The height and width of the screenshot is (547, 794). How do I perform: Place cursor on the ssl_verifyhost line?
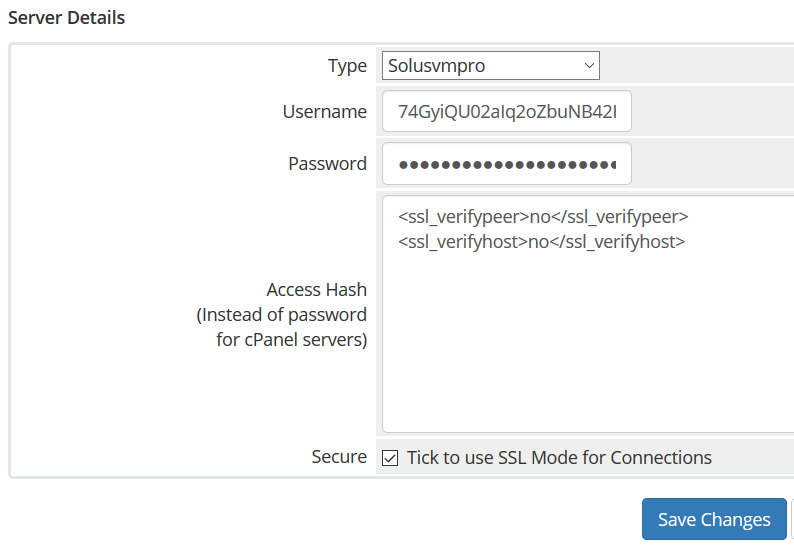541,242
